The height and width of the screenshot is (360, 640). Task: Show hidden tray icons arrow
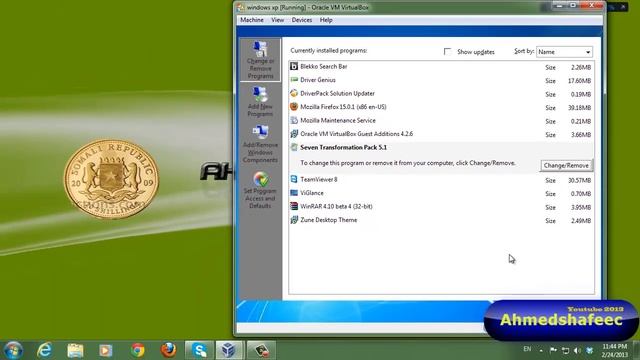[541, 350]
